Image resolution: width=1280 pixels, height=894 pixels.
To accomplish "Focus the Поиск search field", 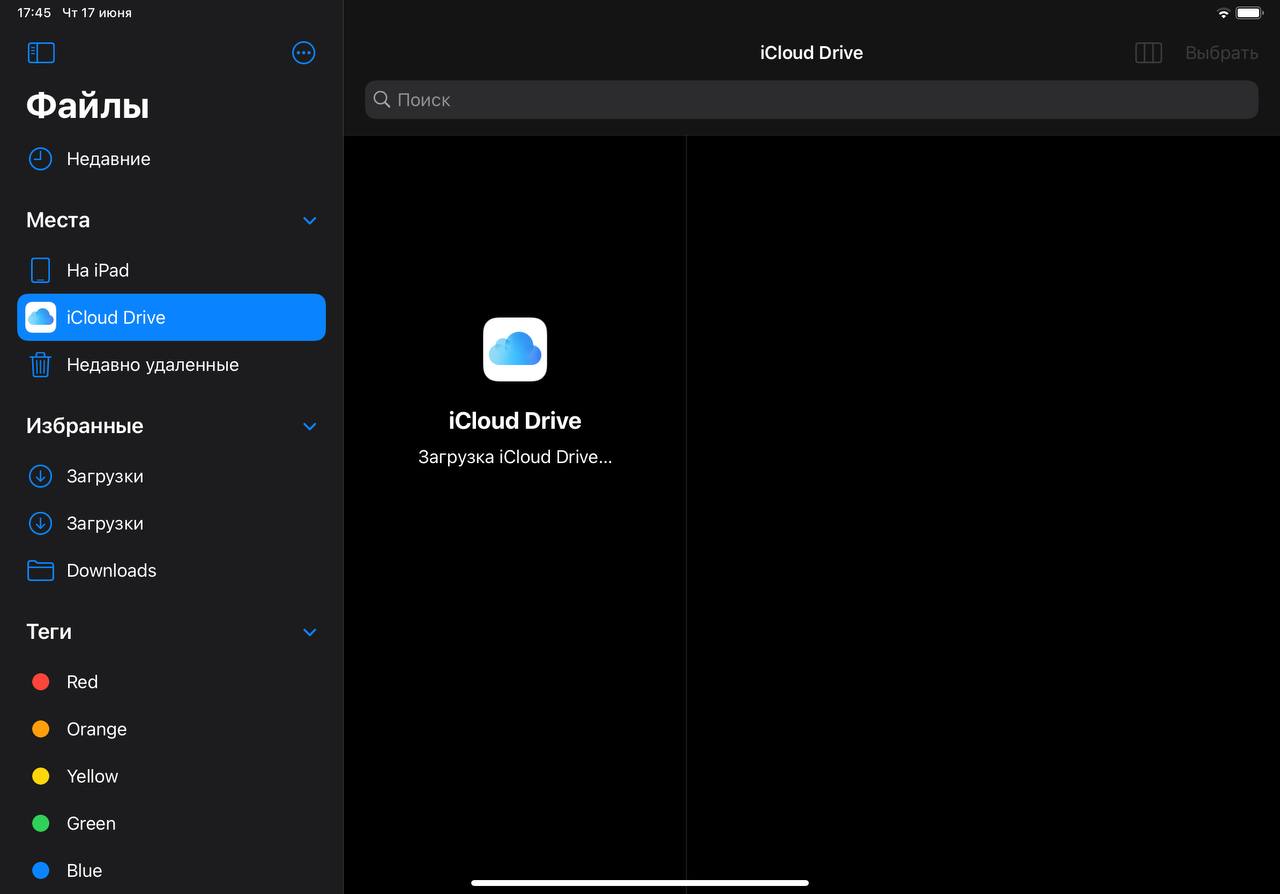I will coord(811,100).
